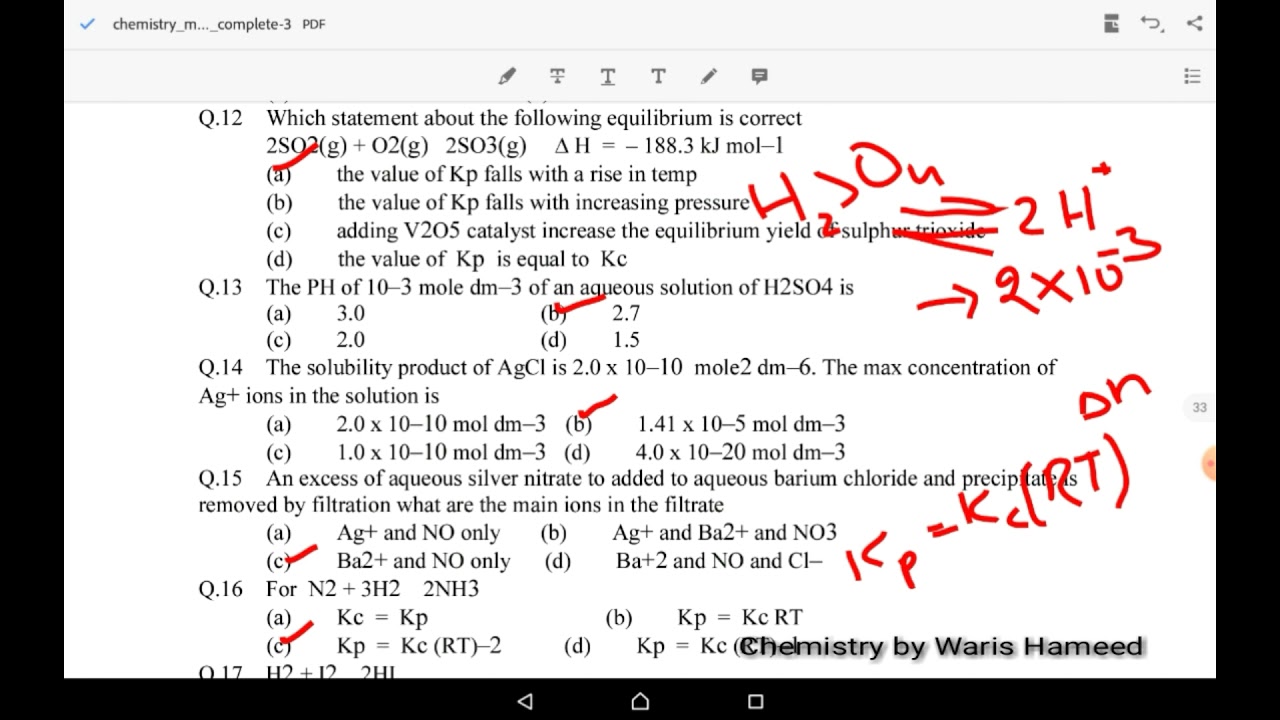Tap option 'Kp = Kc RT'
Screen dimensions: 1280x720
pyautogui.click(x=740, y=618)
